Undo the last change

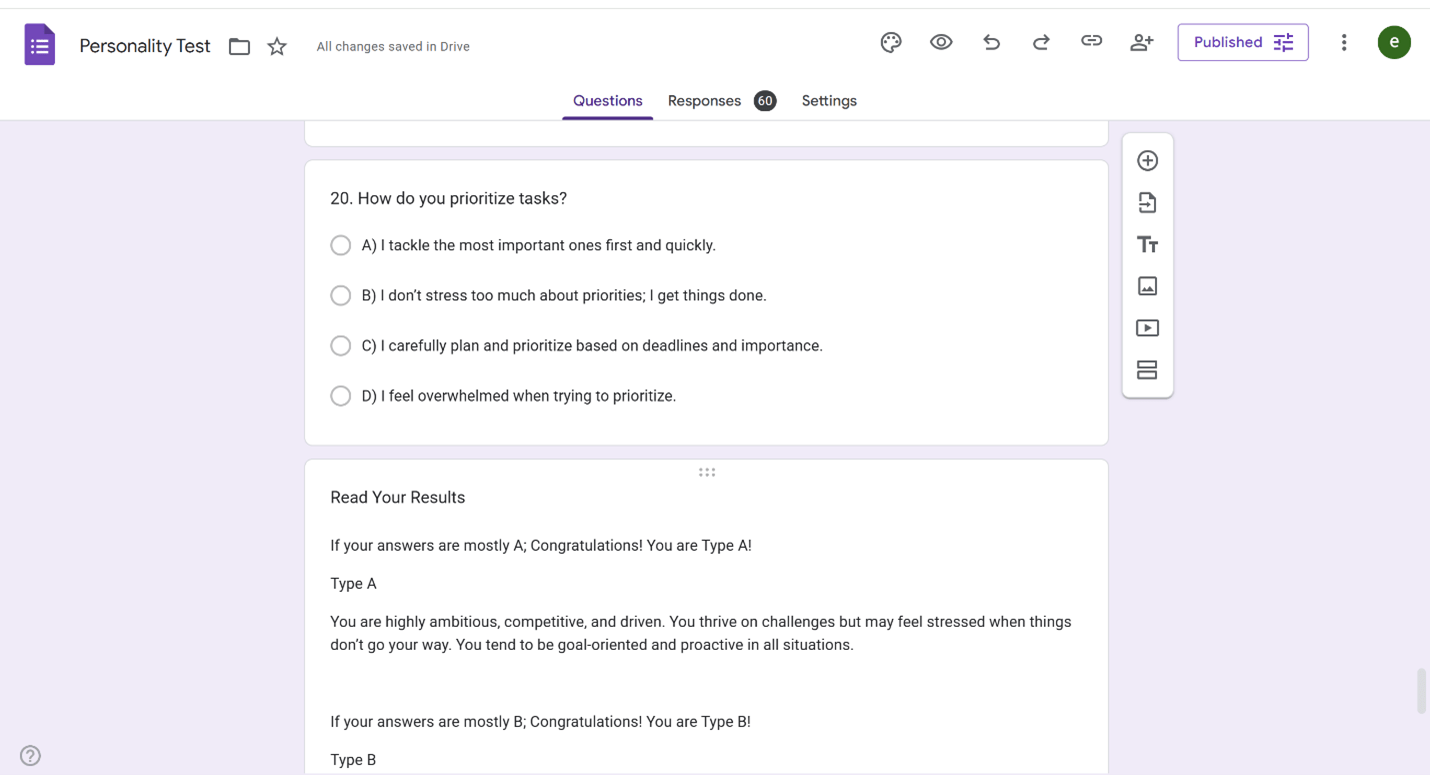tap(991, 42)
